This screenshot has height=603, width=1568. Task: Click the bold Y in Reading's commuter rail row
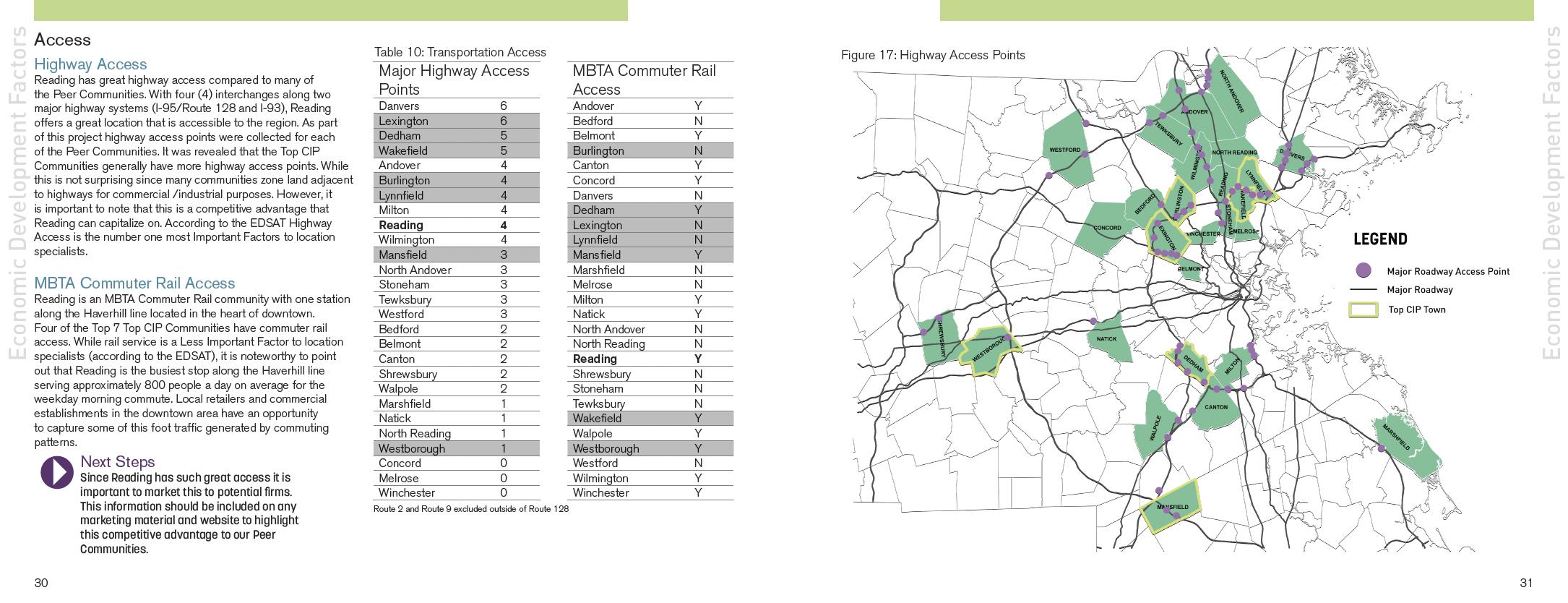[699, 359]
